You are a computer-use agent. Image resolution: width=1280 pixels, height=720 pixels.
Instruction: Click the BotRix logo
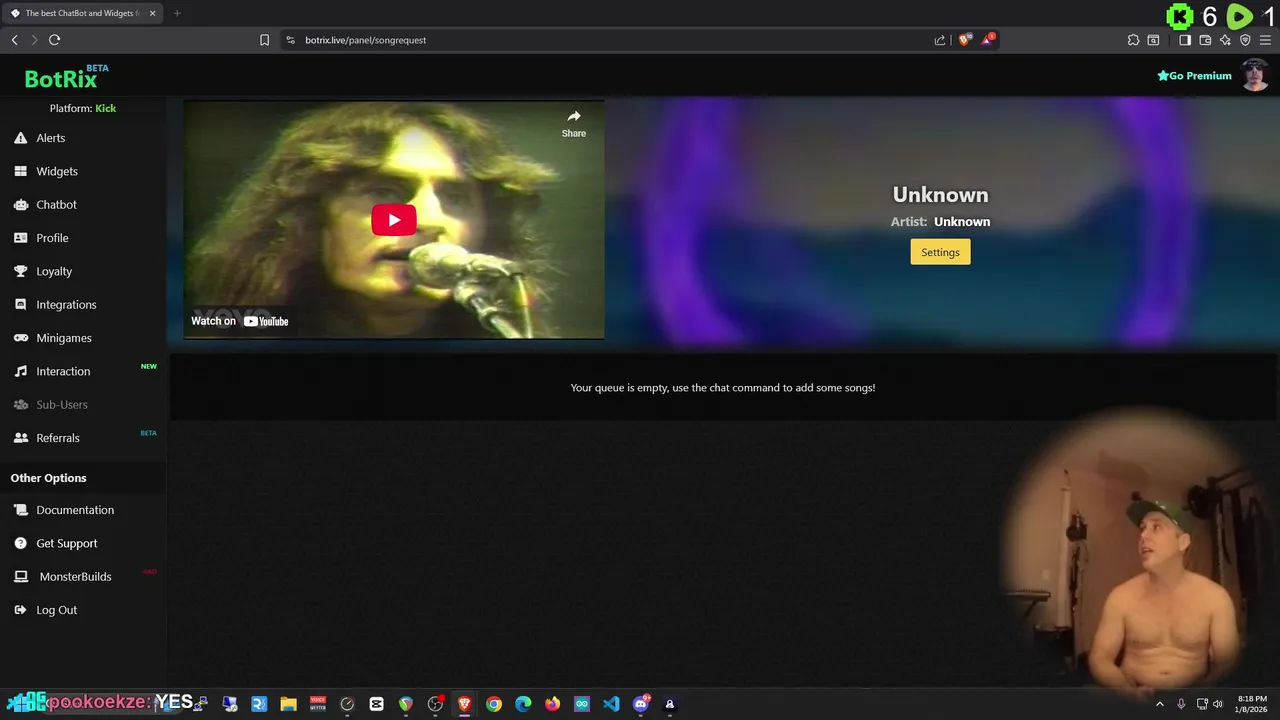tap(61, 79)
